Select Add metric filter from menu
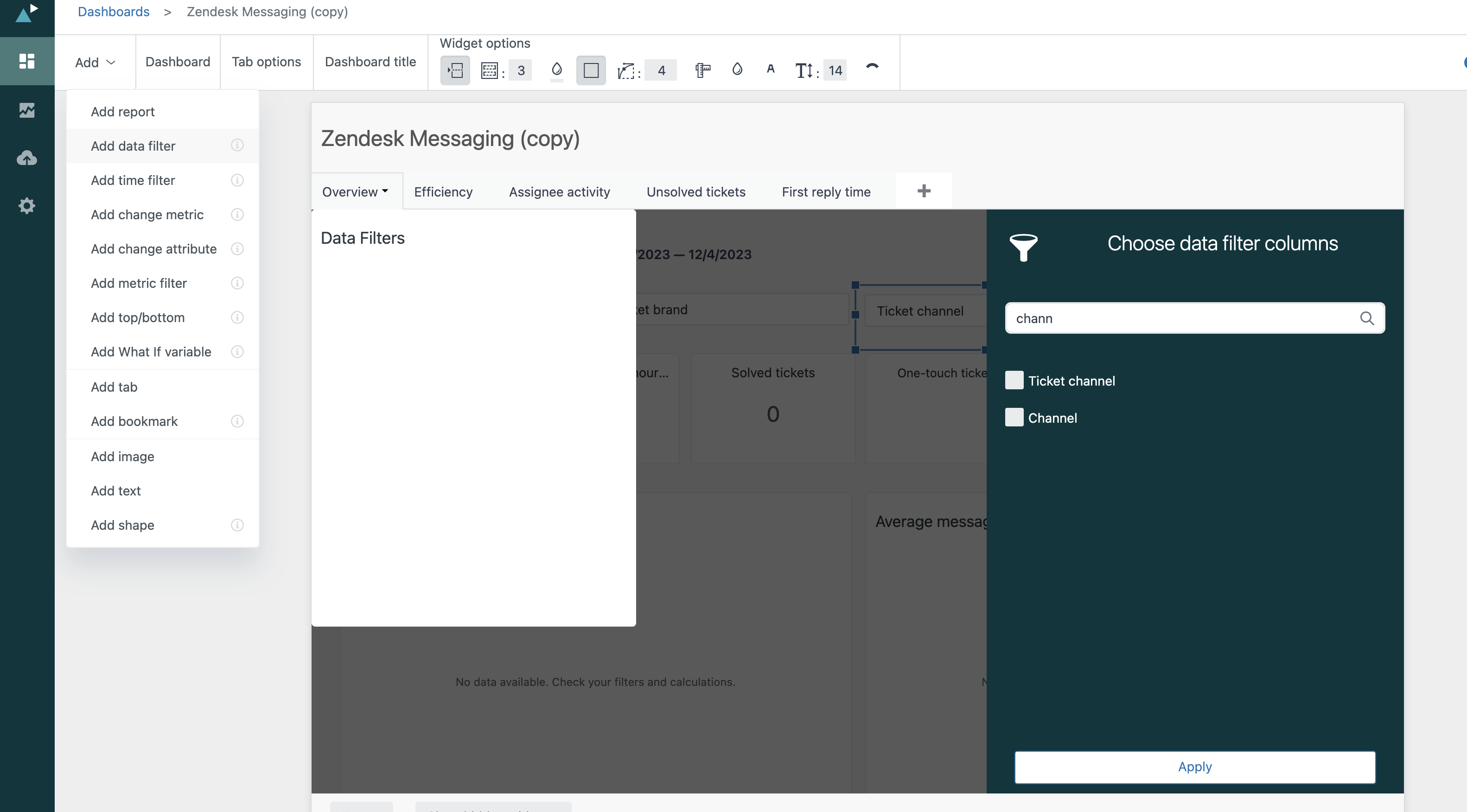This screenshot has height=812, width=1467. (138, 283)
